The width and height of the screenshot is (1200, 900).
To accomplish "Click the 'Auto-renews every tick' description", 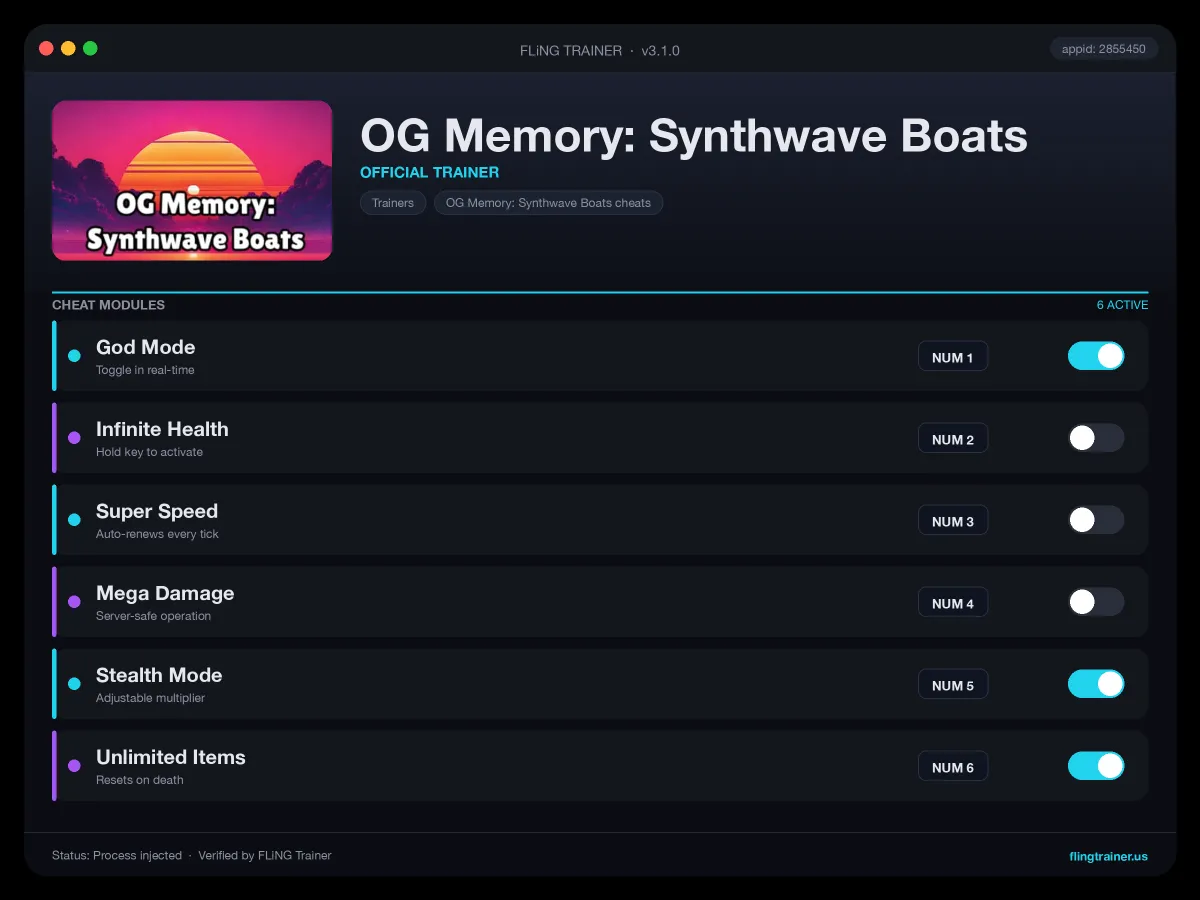I will coord(157,534).
